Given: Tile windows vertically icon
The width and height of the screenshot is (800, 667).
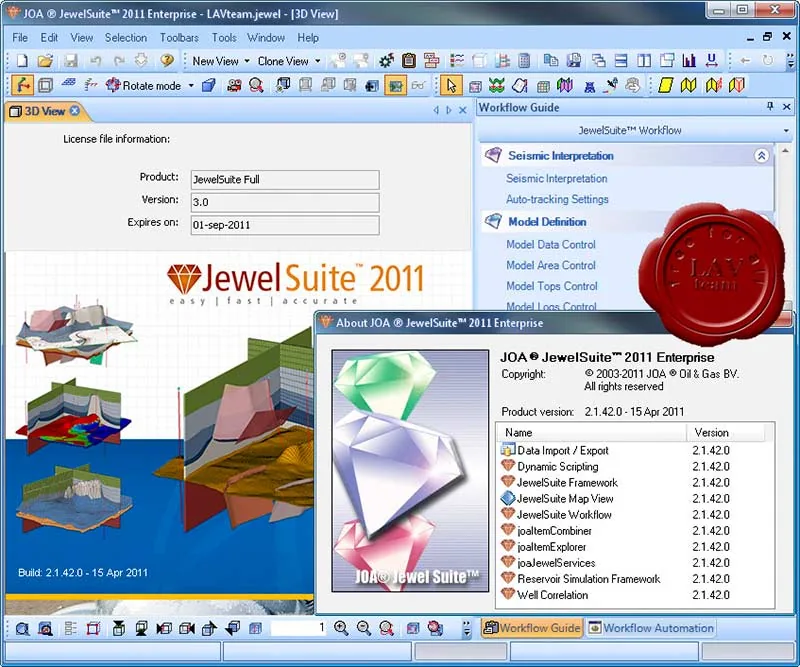Looking at the screenshot, I should pos(644,61).
